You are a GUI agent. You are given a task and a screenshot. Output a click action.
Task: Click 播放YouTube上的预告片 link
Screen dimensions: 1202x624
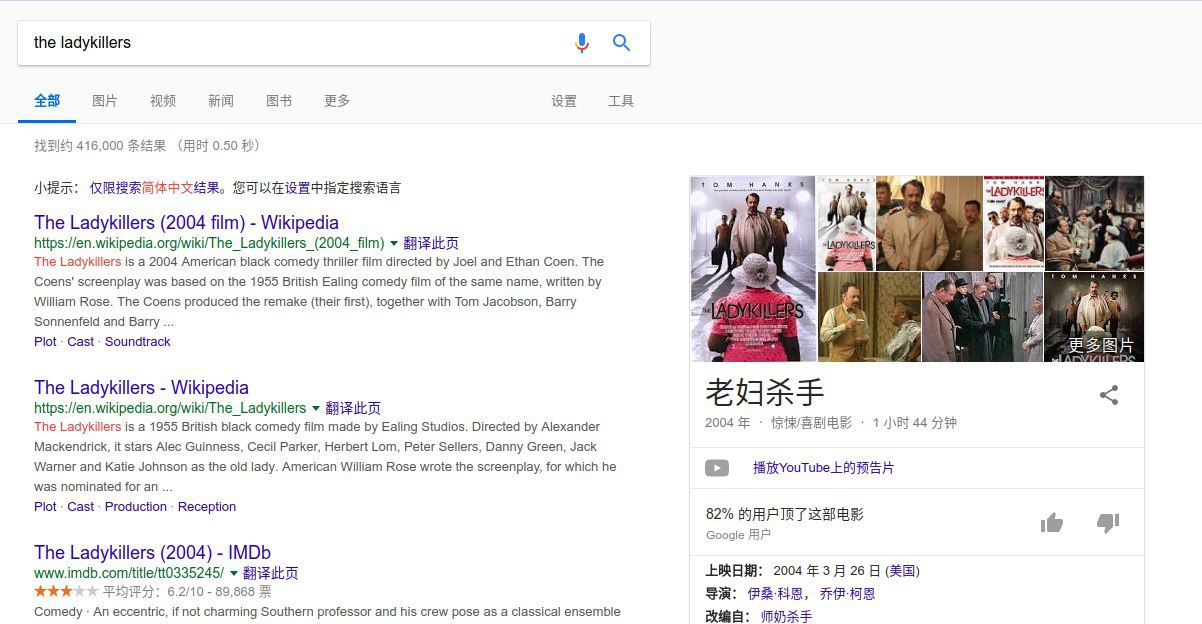[x=823, y=468]
